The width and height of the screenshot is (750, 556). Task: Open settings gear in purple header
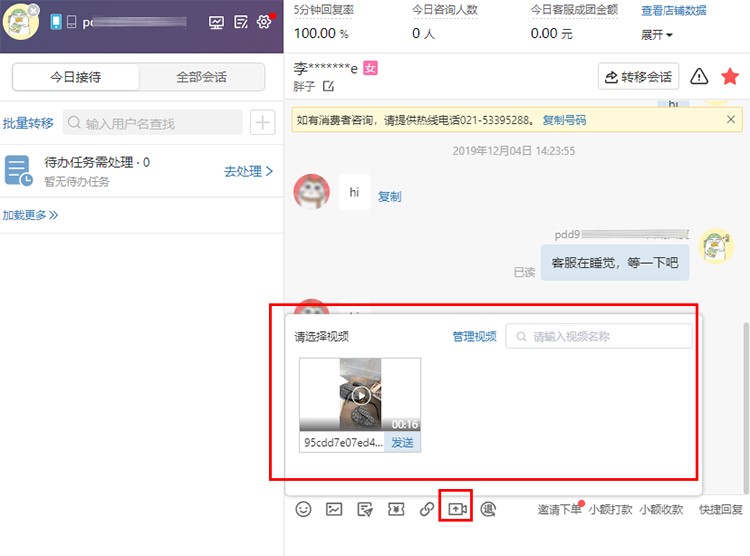[264, 22]
